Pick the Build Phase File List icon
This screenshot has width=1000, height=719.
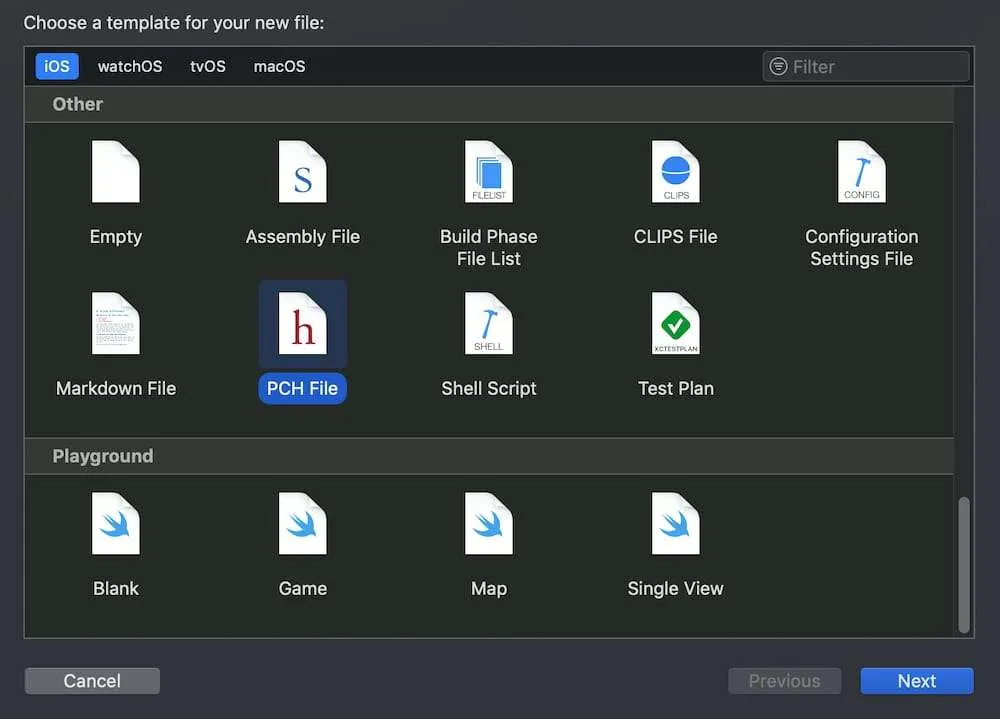[489, 172]
